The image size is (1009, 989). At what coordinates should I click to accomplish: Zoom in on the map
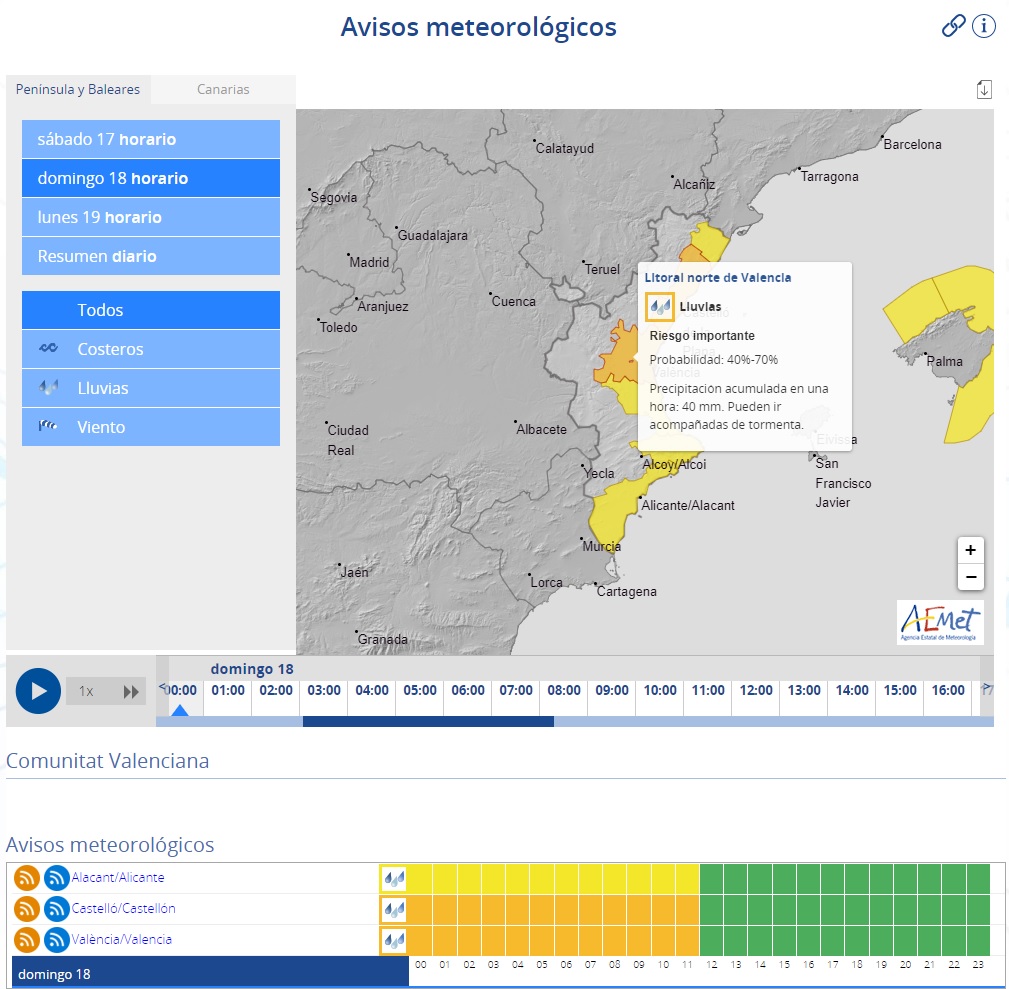coord(970,550)
